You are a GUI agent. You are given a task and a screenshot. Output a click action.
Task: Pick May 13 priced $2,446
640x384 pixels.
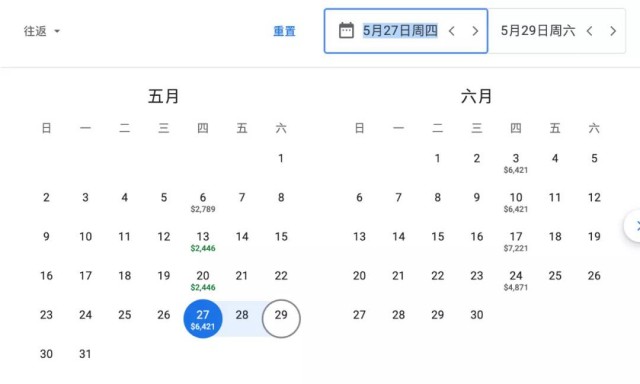(x=203, y=241)
